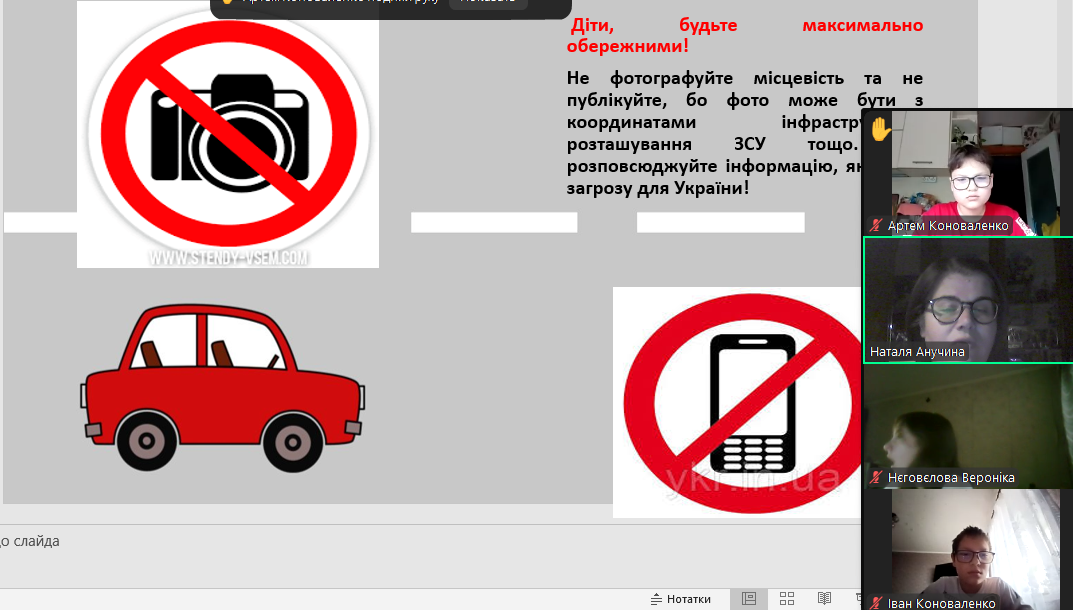
Task: Click muted microphone icon beside Нєговєлова Вероніка
Action: [x=875, y=477]
